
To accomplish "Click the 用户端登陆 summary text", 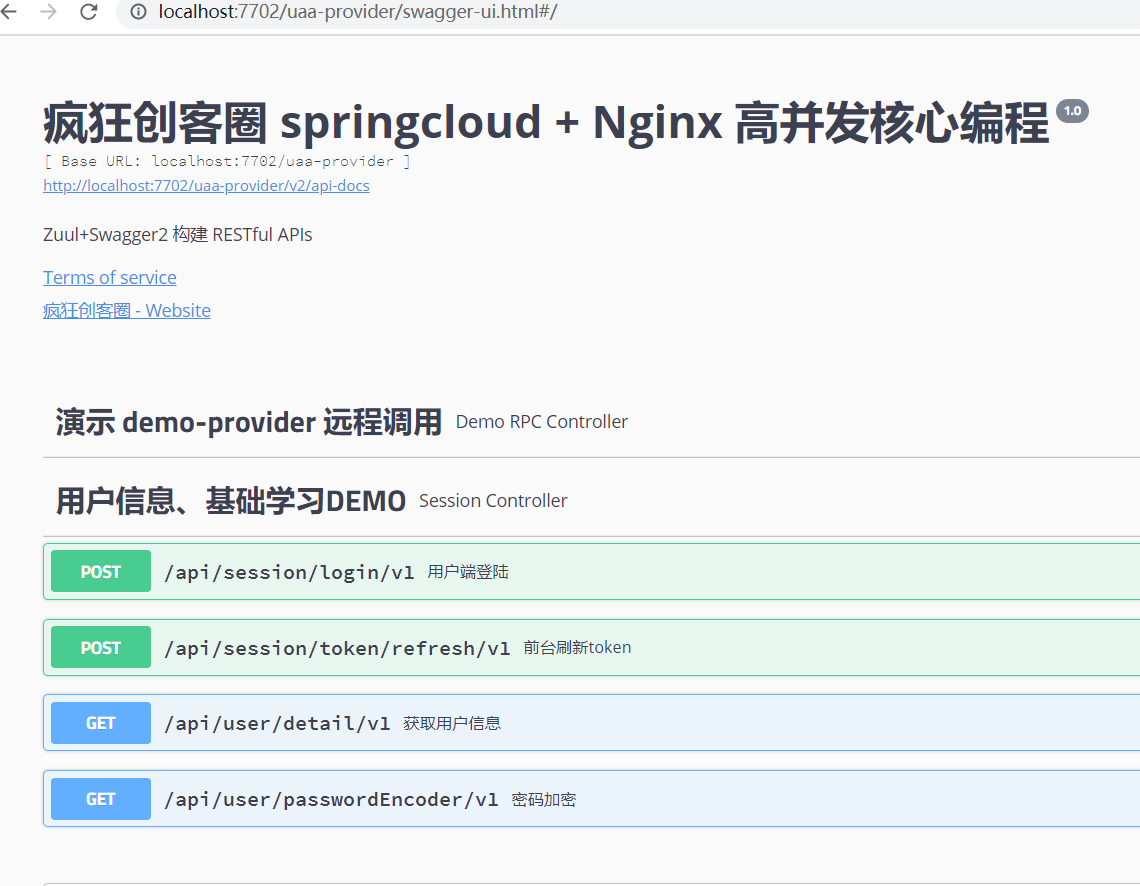I will click(x=467, y=572).
